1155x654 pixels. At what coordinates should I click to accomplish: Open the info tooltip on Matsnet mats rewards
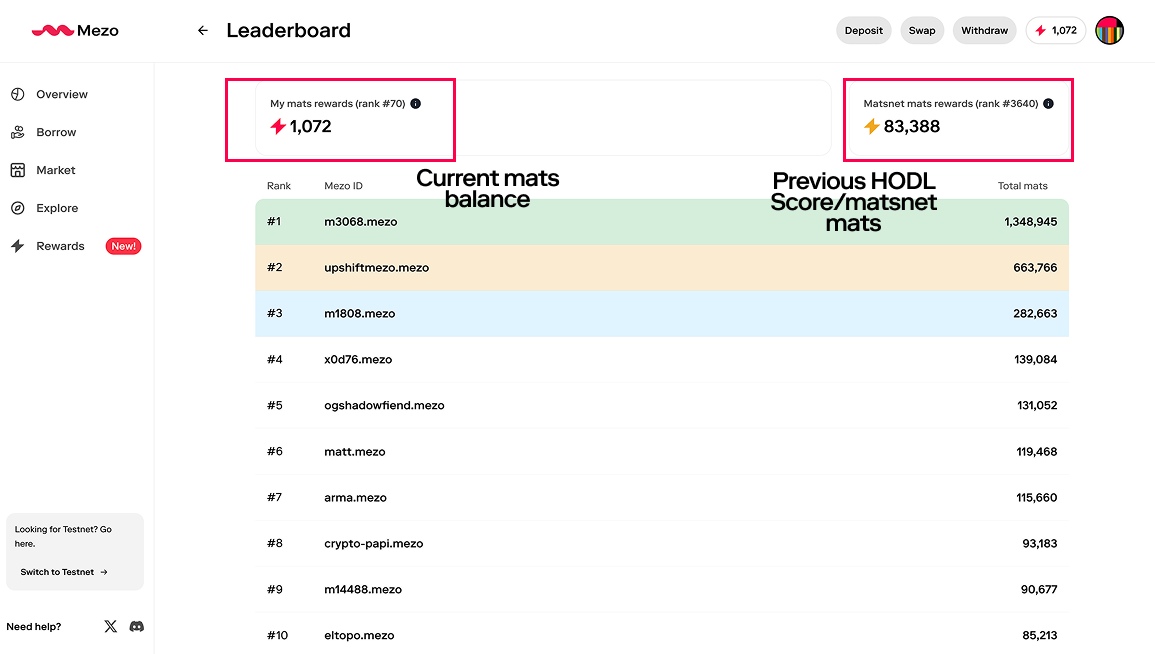click(x=1048, y=103)
